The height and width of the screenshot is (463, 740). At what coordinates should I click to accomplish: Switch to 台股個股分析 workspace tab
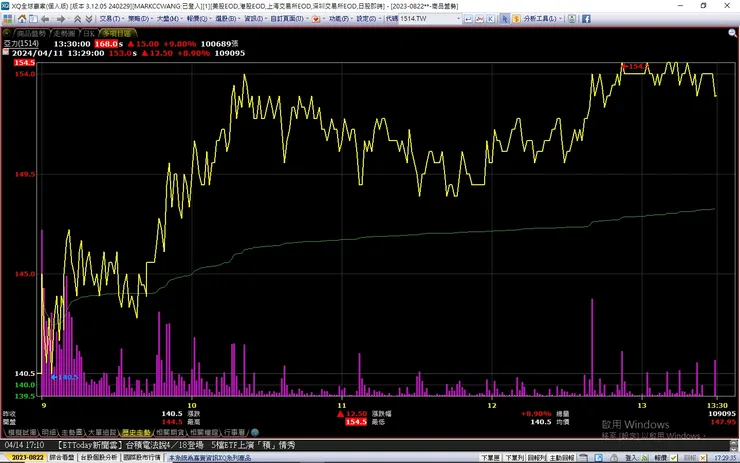coord(98,458)
